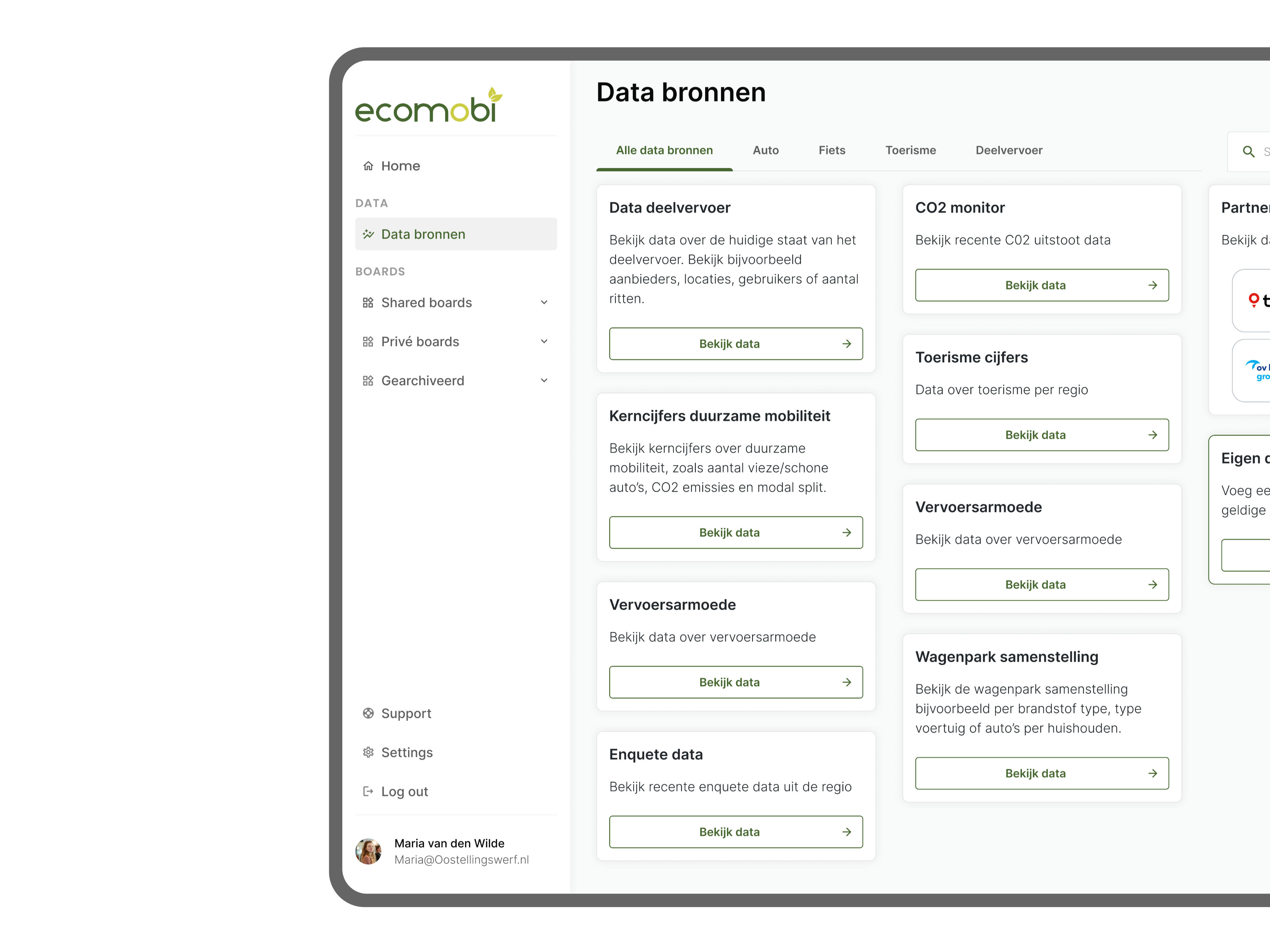Open Bekijk data for Enquete data
1270x952 pixels.
(736, 831)
